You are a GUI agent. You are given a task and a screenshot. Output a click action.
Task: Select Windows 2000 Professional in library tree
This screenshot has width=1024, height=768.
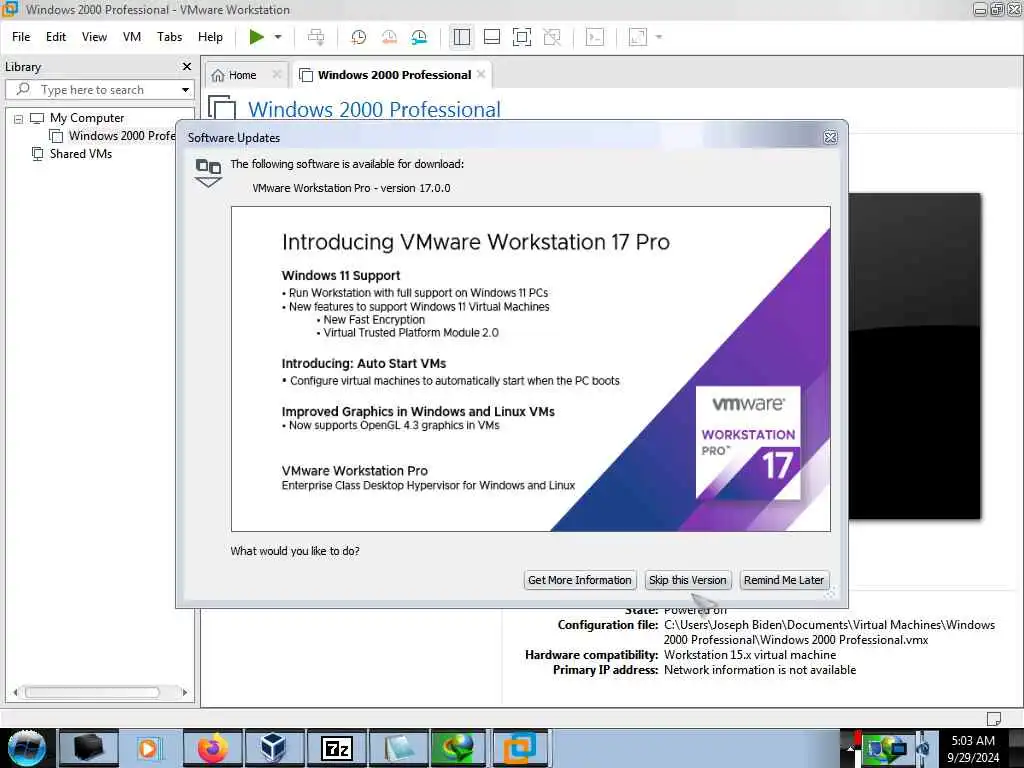121,136
